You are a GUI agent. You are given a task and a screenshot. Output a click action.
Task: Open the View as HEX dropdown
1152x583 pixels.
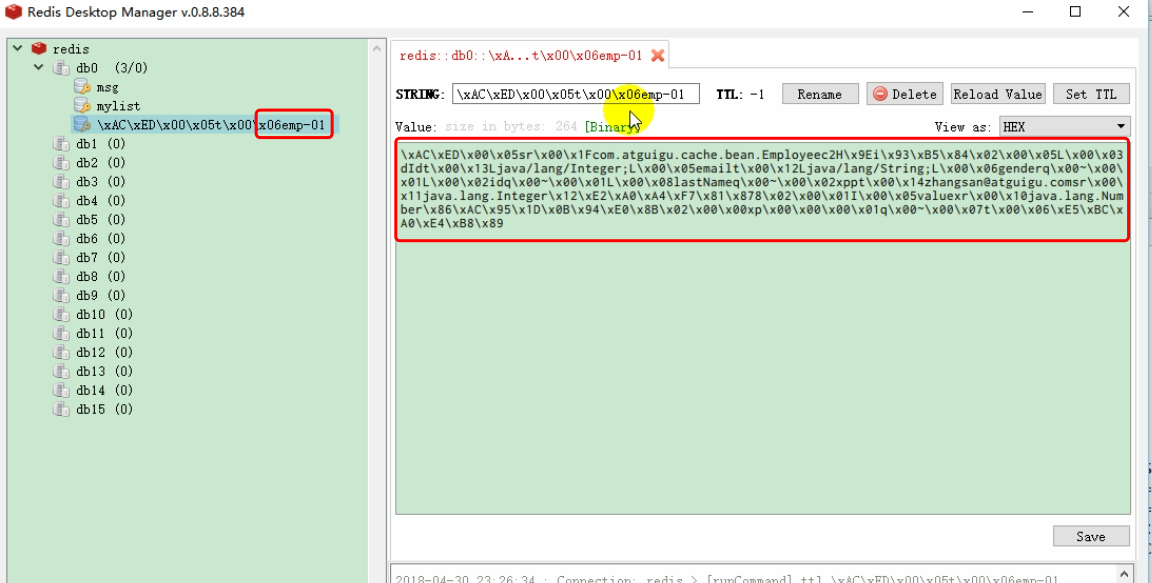click(1065, 126)
